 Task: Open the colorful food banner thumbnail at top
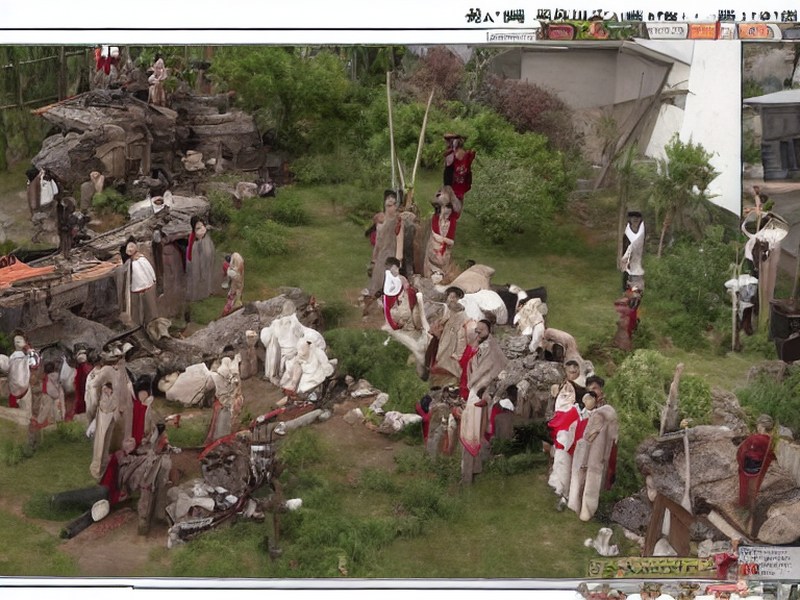pyautogui.click(x=589, y=30)
